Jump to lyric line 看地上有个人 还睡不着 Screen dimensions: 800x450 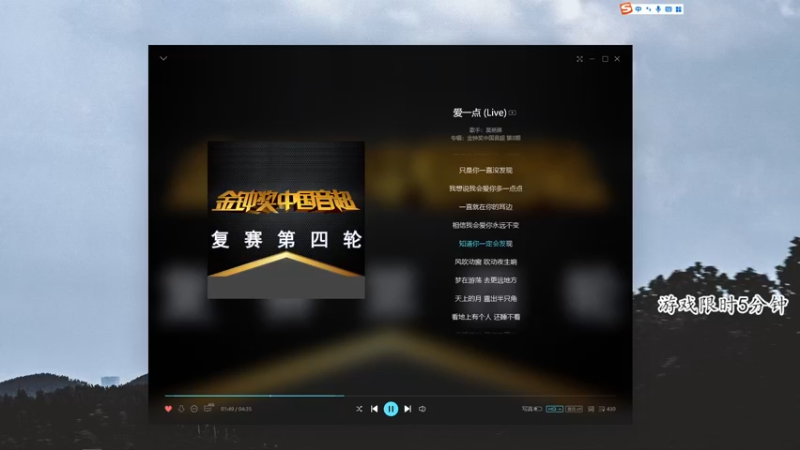486,317
